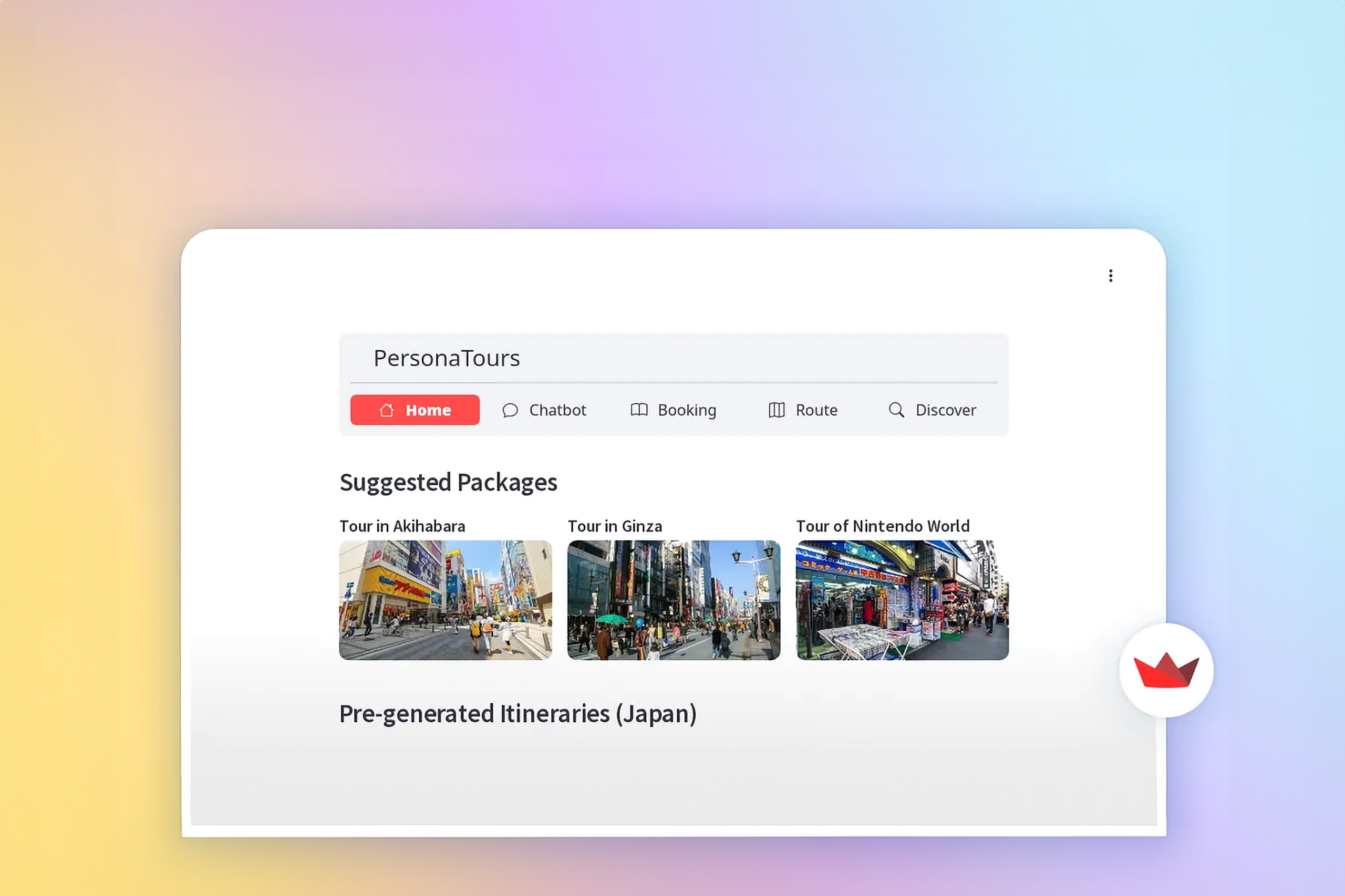Click the "Tour in Ginza" title
1345x896 pixels.
click(x=615, y=526)
